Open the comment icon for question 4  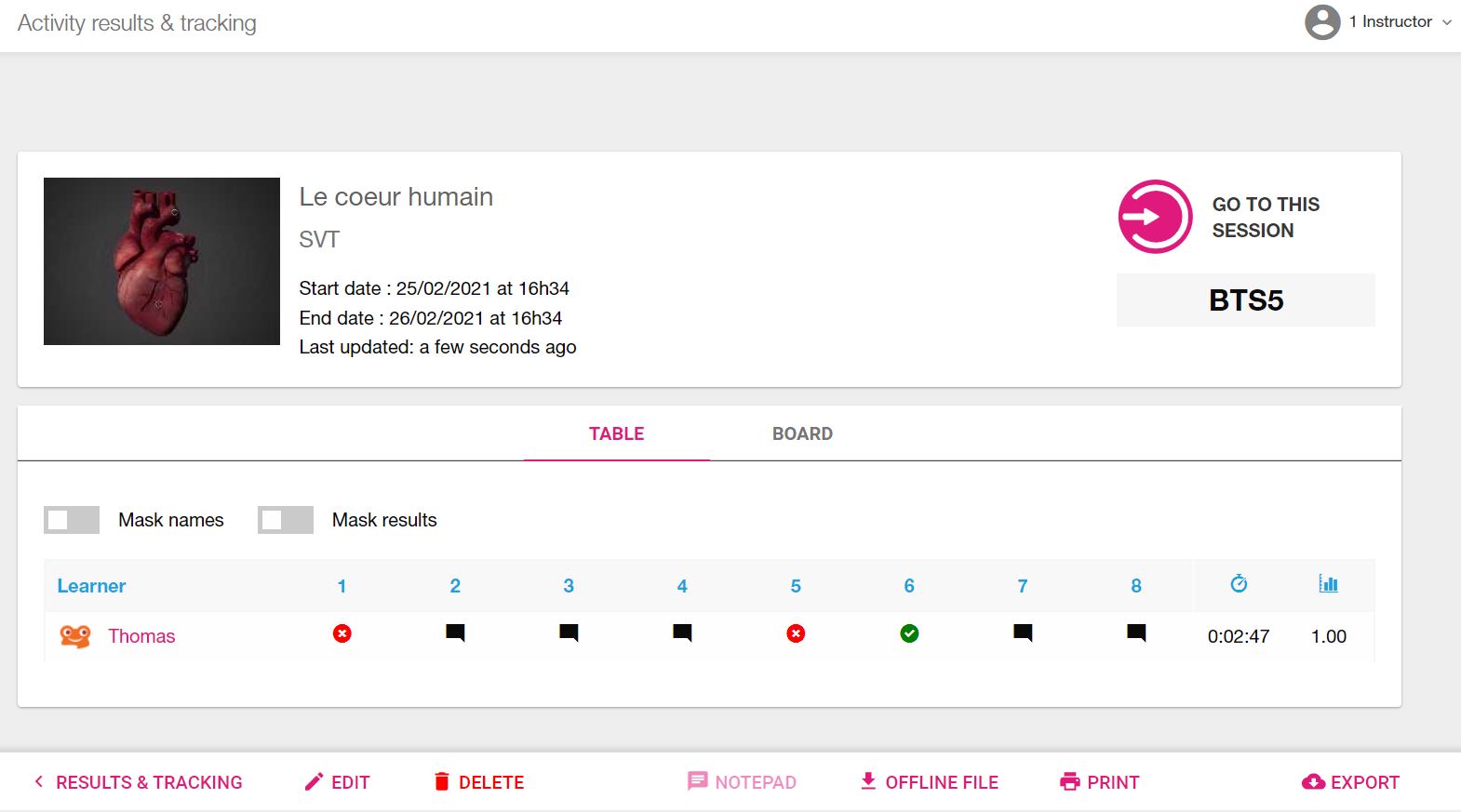[682, 633]
